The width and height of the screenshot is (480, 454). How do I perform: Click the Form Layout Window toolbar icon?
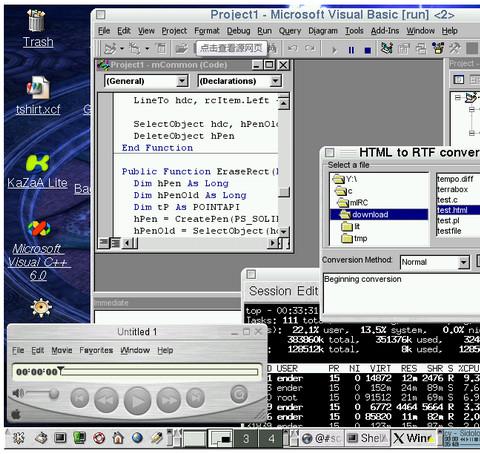tap(421, 49)
